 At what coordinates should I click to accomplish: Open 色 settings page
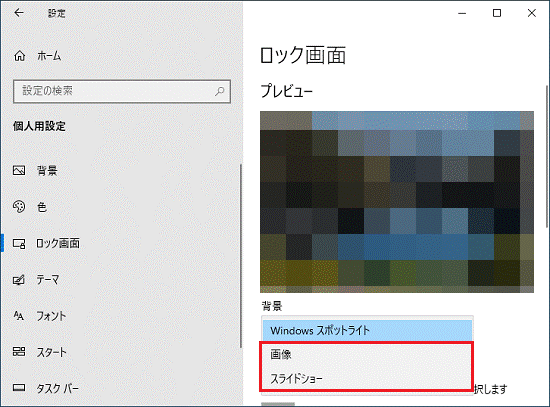[x=42, y=207]
